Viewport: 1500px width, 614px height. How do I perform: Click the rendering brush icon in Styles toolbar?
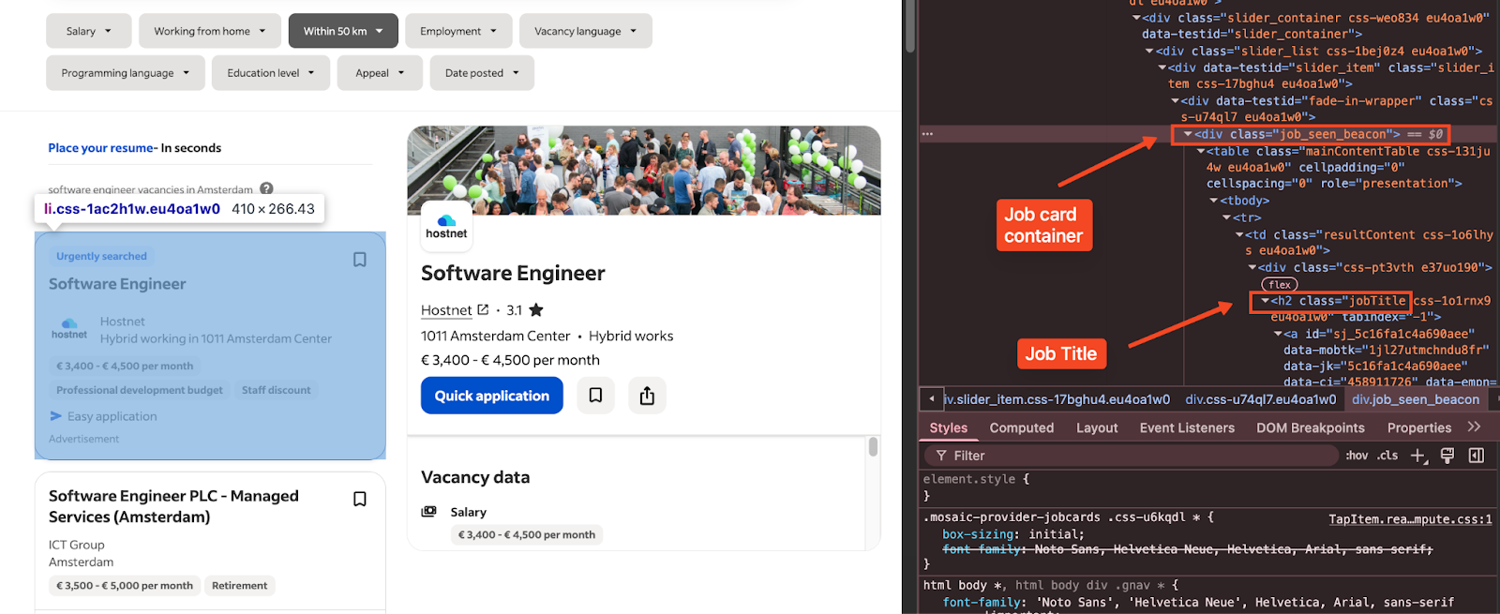1447,455
